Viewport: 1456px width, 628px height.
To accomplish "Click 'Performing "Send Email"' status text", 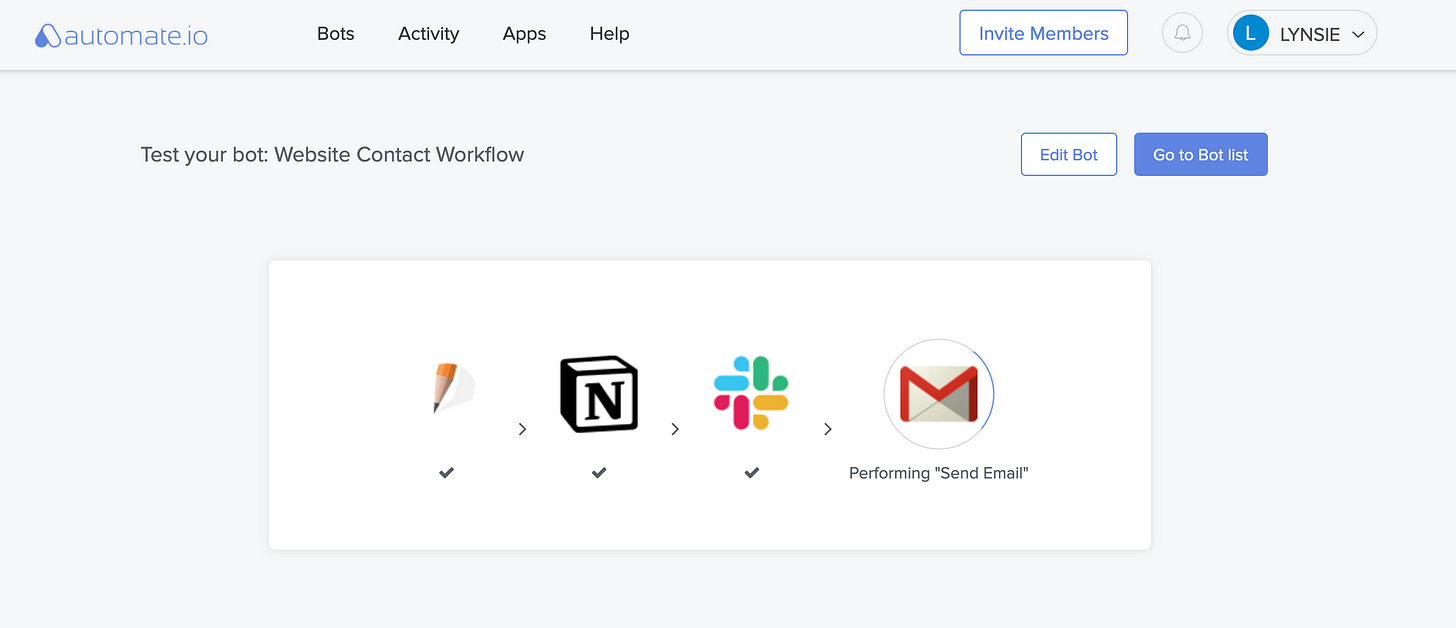I will point(939,473).
